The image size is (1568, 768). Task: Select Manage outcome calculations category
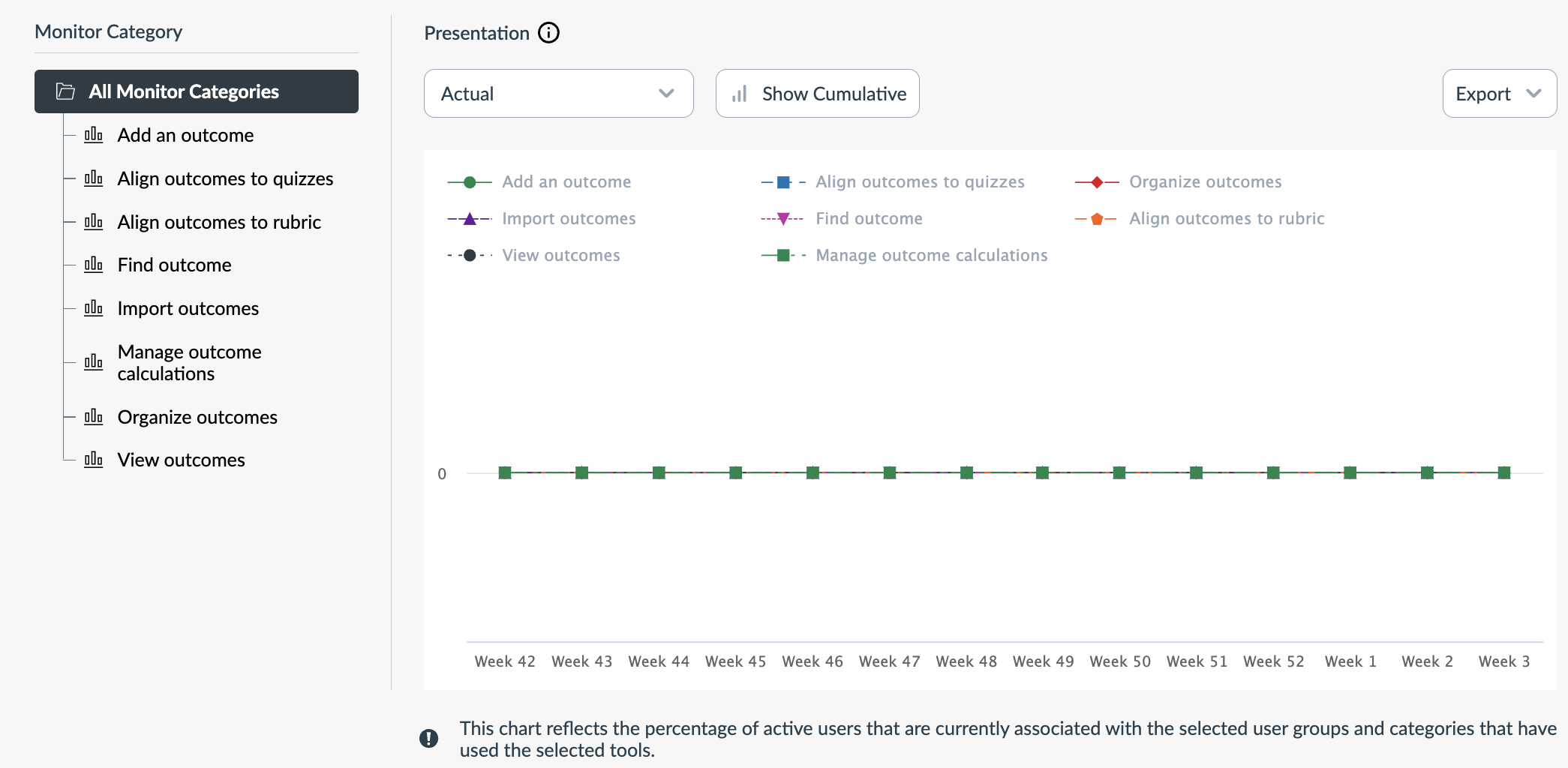(189, 362)
